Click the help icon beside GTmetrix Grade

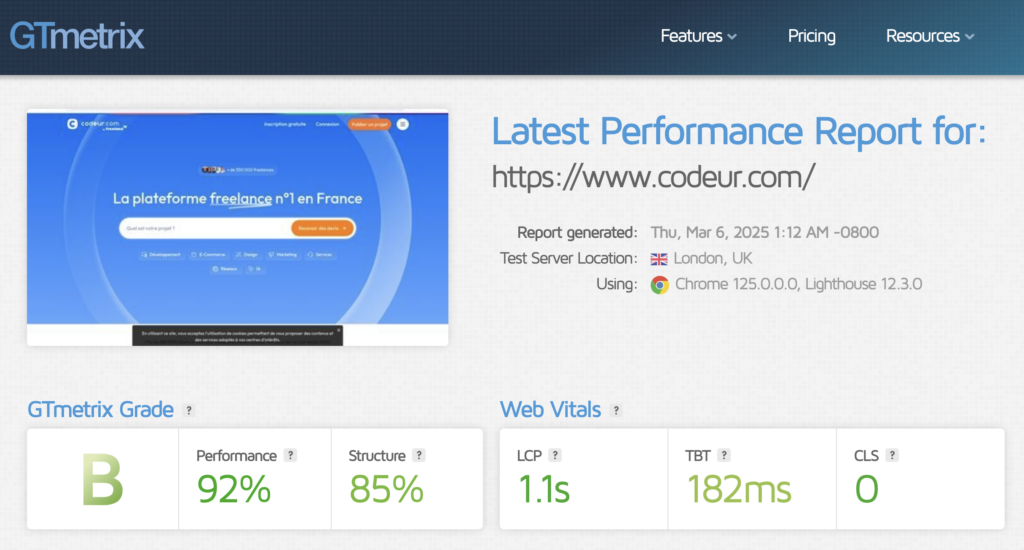[189, 410]
